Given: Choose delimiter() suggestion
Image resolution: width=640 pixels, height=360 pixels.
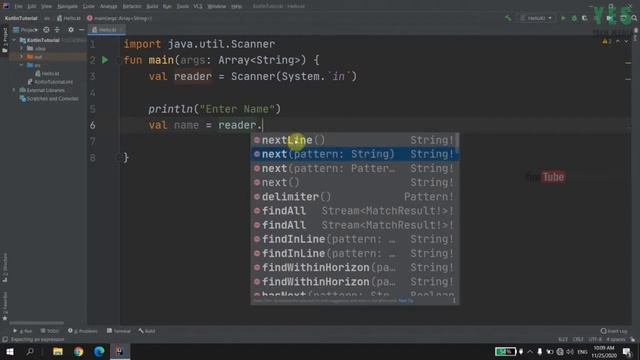Looking at the screenshot, I should 354,197.
